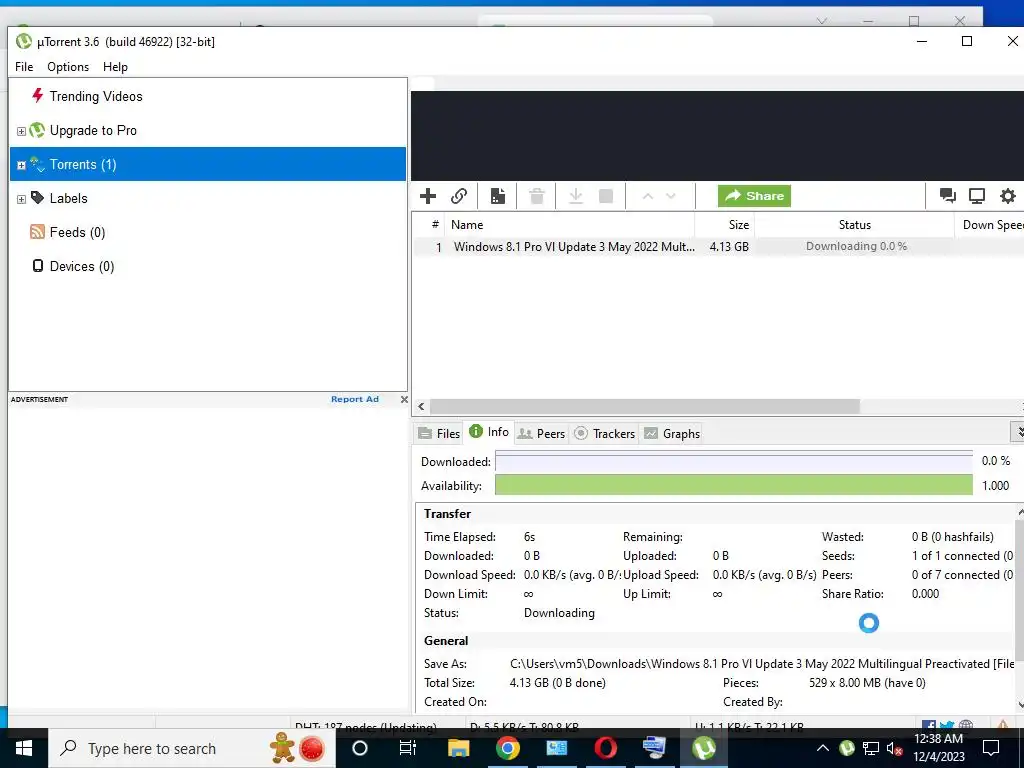Open Opera browser from the taskbar
Screen dimensions: 1024x768
tap(605, 748)
